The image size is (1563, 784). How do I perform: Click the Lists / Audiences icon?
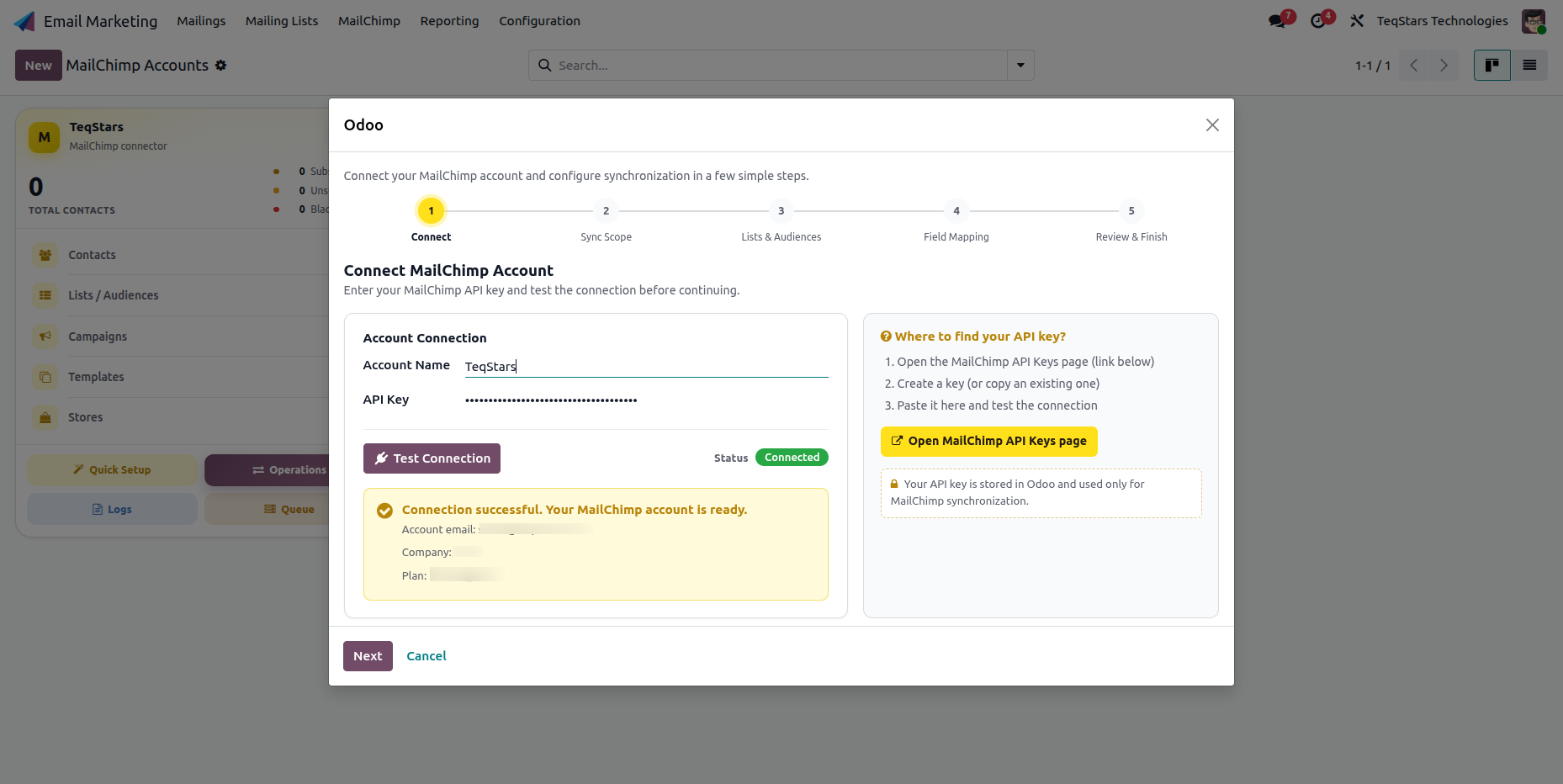coord(45,295)
